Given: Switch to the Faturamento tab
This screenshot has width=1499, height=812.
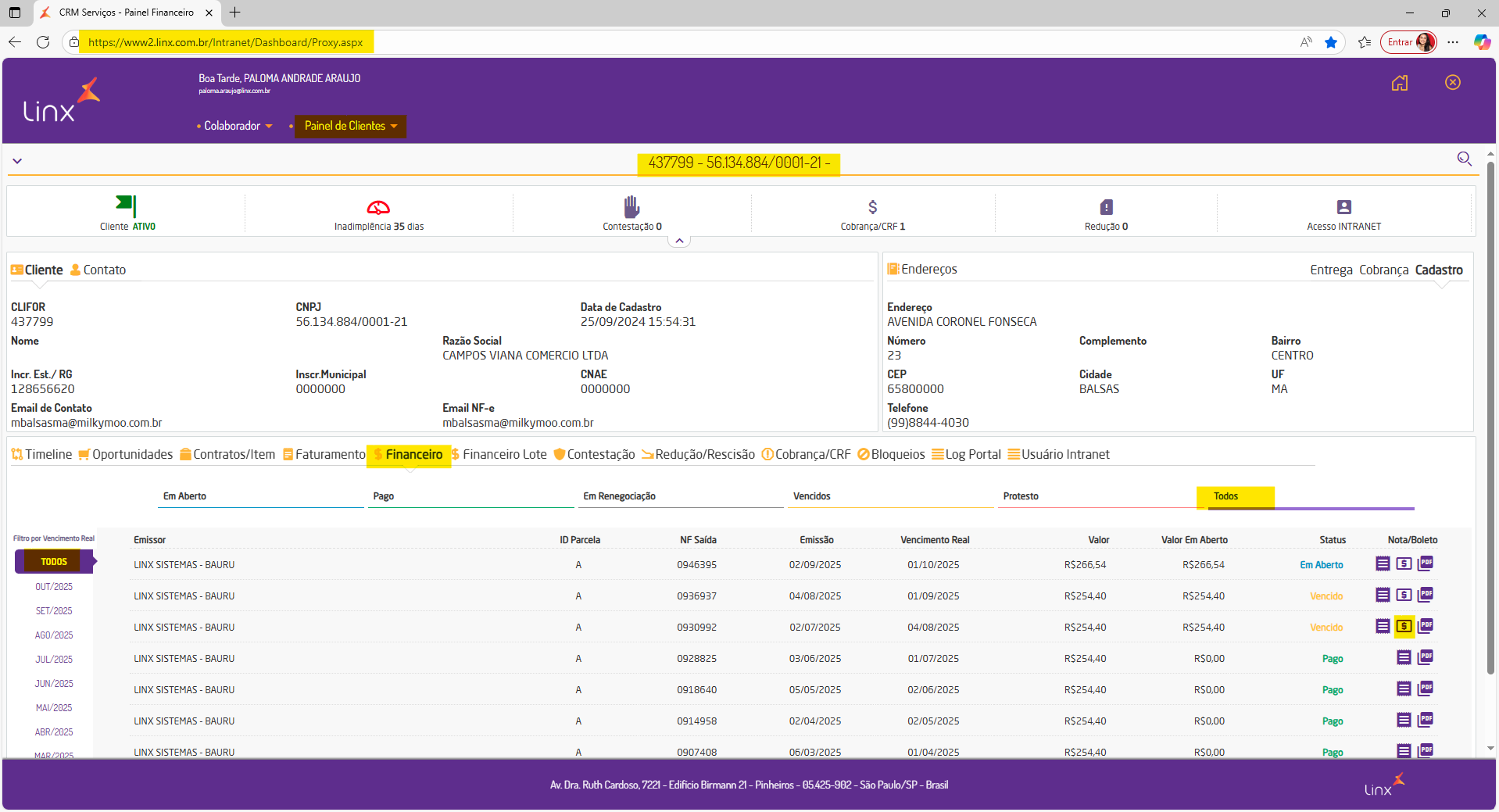Looking at the screenshot, I should 324,454.
